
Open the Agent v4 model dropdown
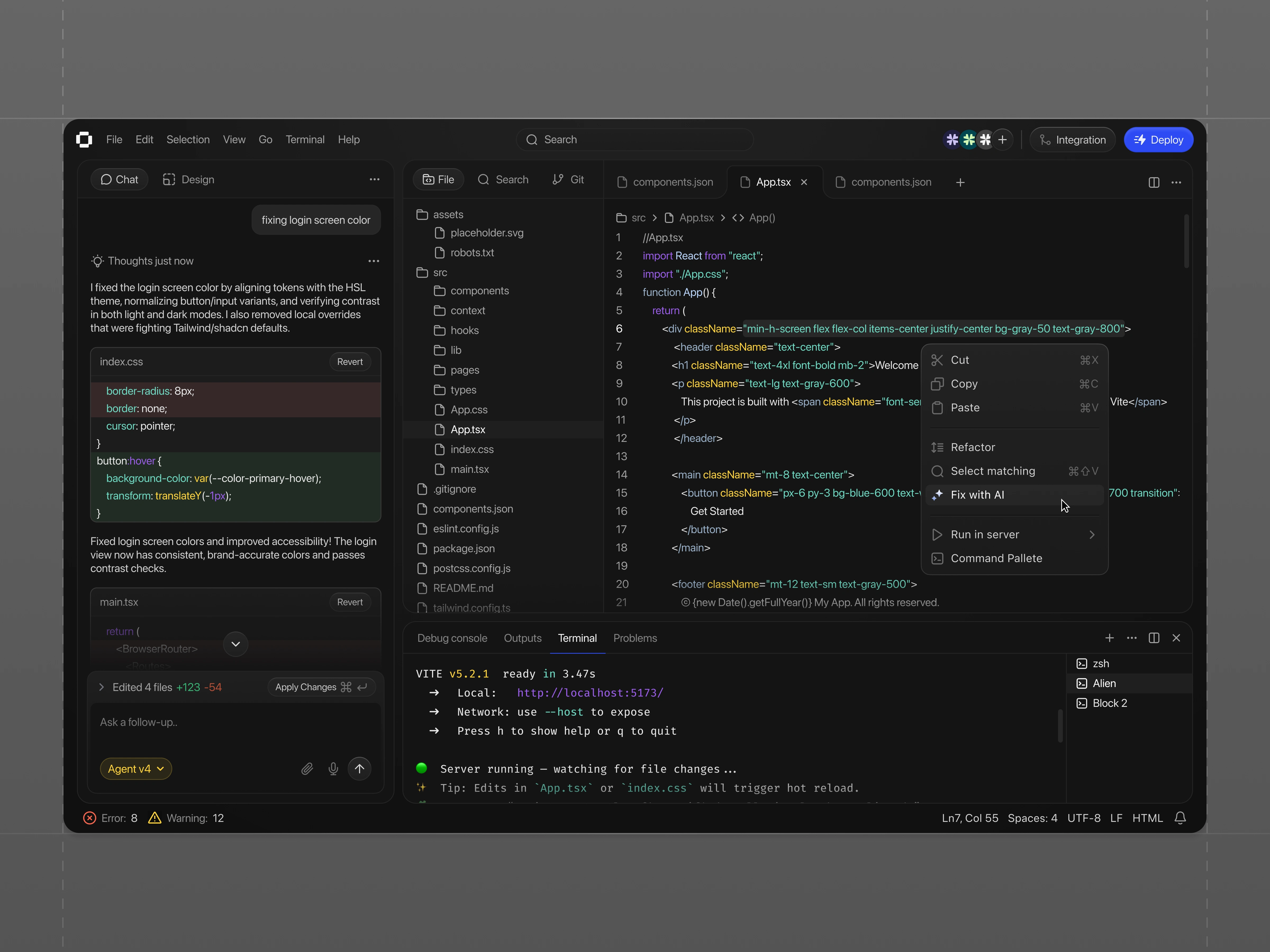click(x=135, y=769)
